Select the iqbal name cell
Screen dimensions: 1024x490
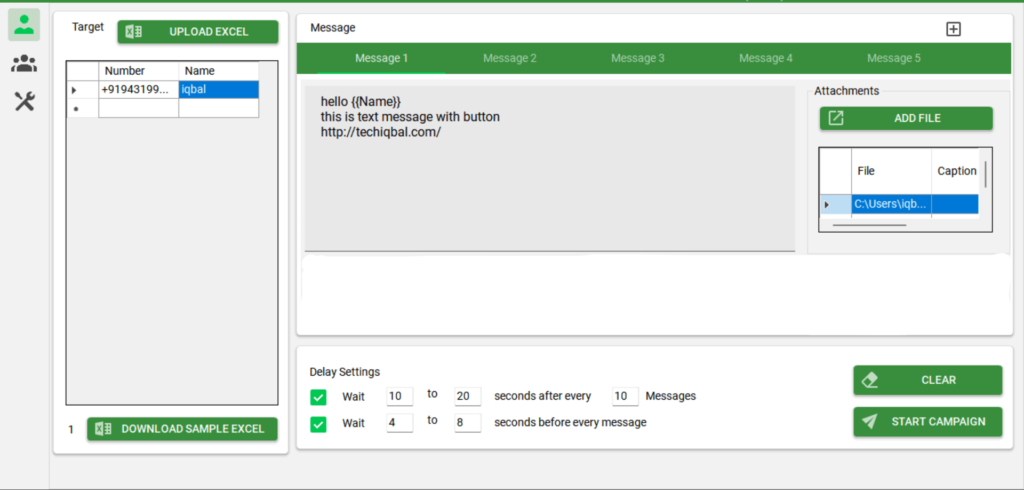tap(218, 90)
